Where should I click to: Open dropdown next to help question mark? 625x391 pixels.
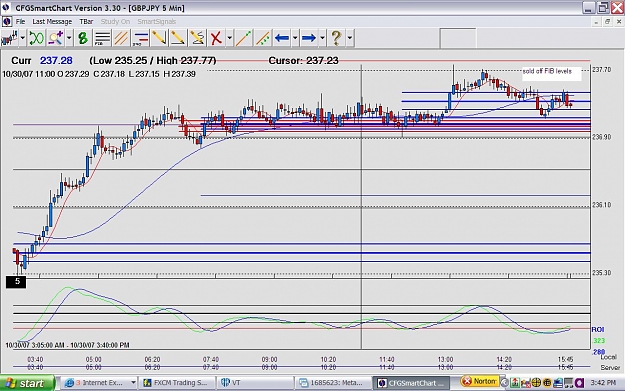[x=350, y=38]
